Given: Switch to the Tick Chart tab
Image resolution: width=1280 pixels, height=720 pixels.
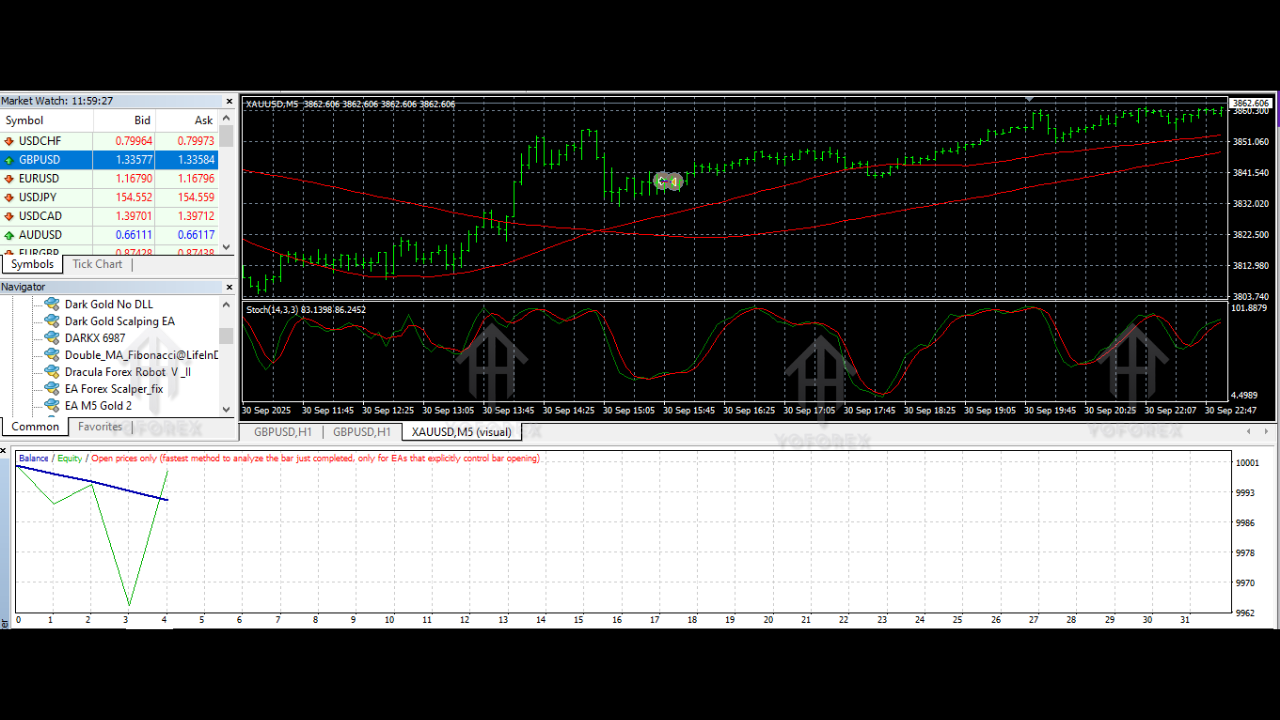Looking at the screenshot, I should [x=97, y=264].
